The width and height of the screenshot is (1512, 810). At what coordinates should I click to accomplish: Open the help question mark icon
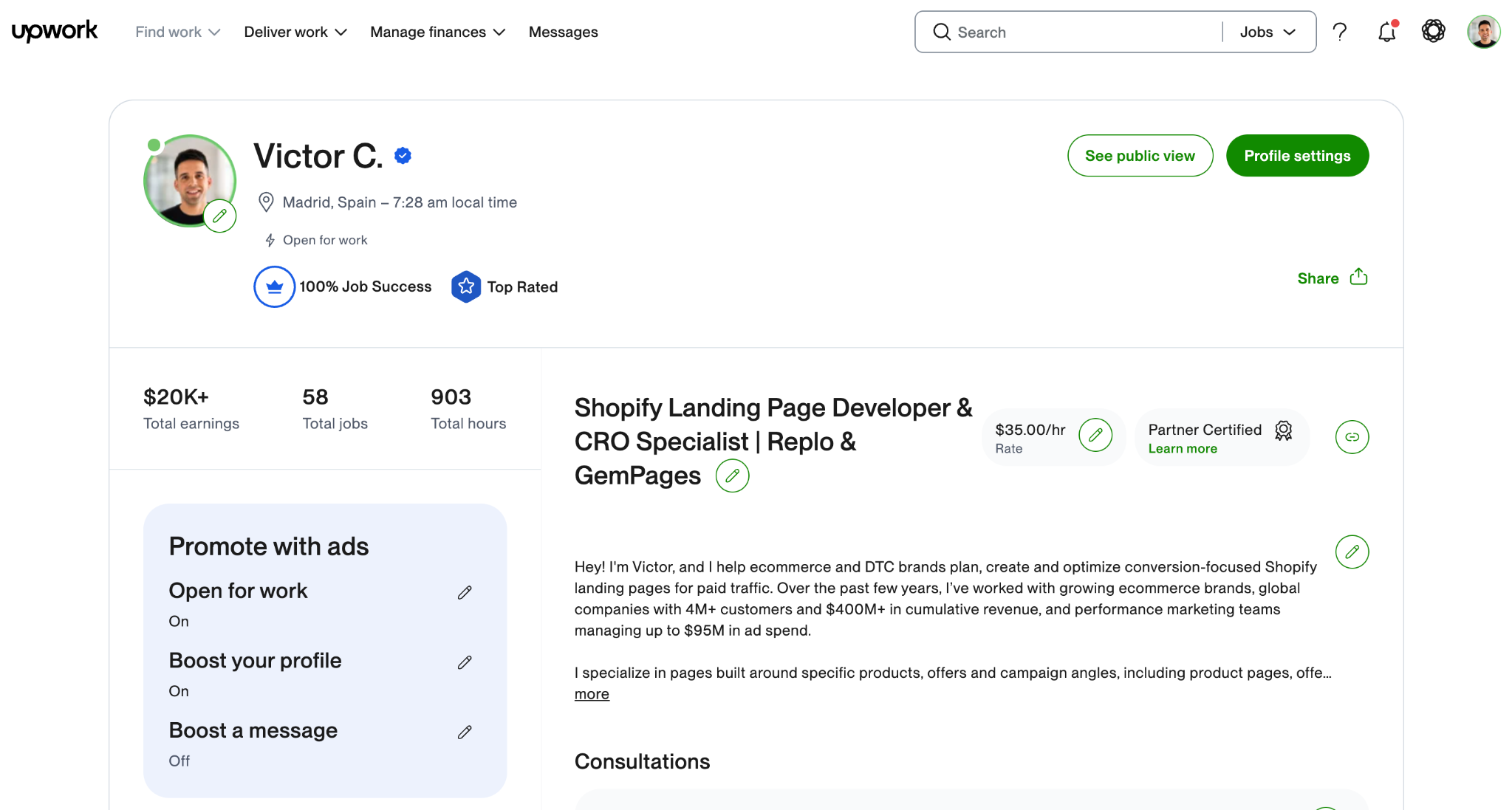click(1339, 32)
